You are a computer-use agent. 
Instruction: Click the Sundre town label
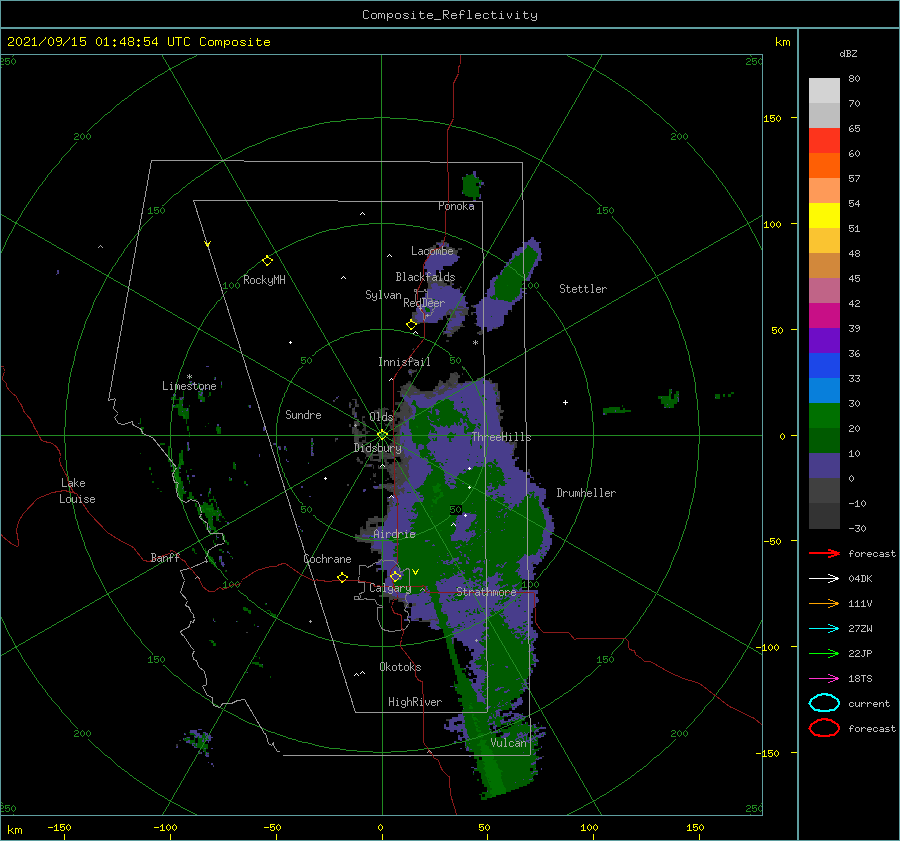click(x=303, y=414)
